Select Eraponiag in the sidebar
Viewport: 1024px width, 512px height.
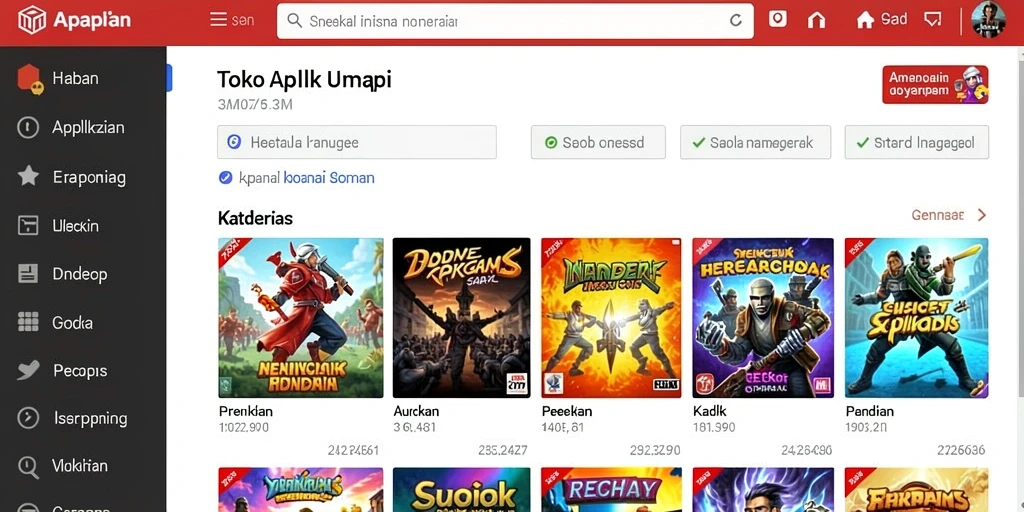pos(83,176)
